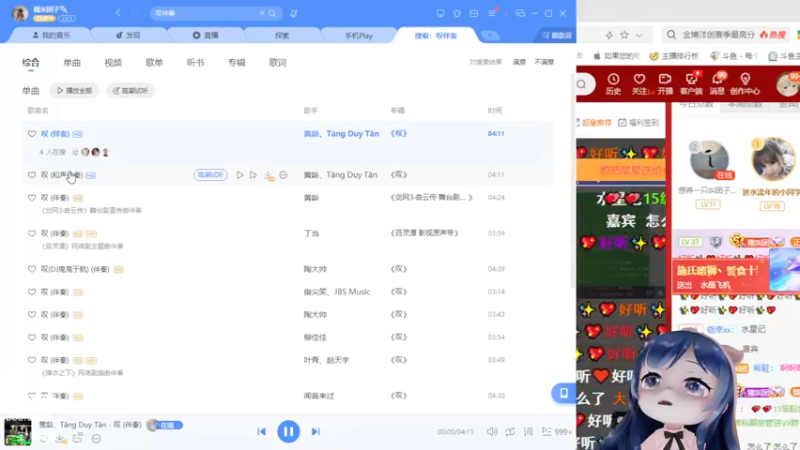Click the humming recognition icon beside the search box
This screenshot has height=450, width=800.
[293, 13]
